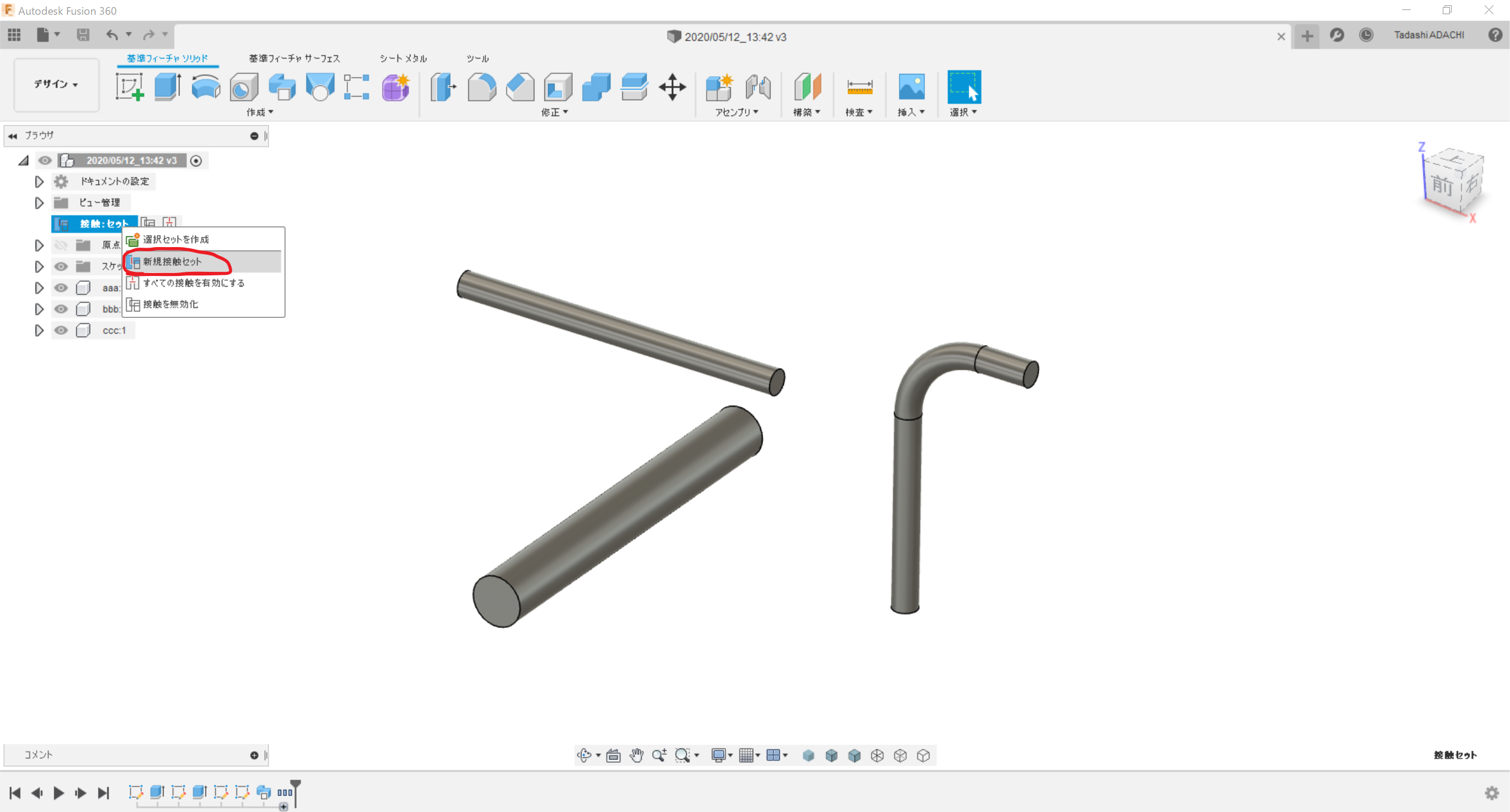Image resolution: width=1510 pixels, height=812 pixels.
Task: Jump to timeline beginning
Action: point(15,793)
